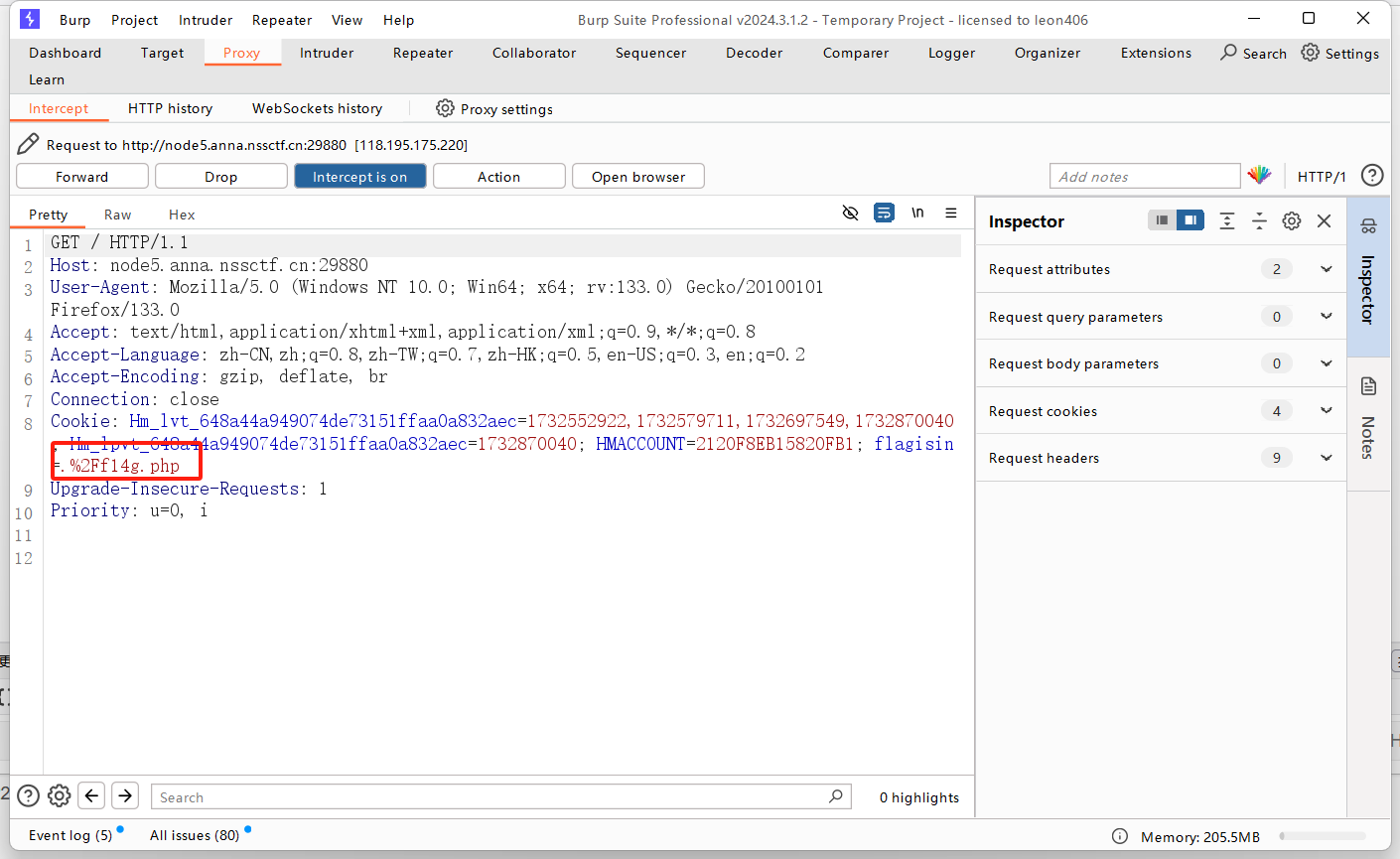Select the Raw view tab
Screen dimensions: 1400x859
[117, 215]
